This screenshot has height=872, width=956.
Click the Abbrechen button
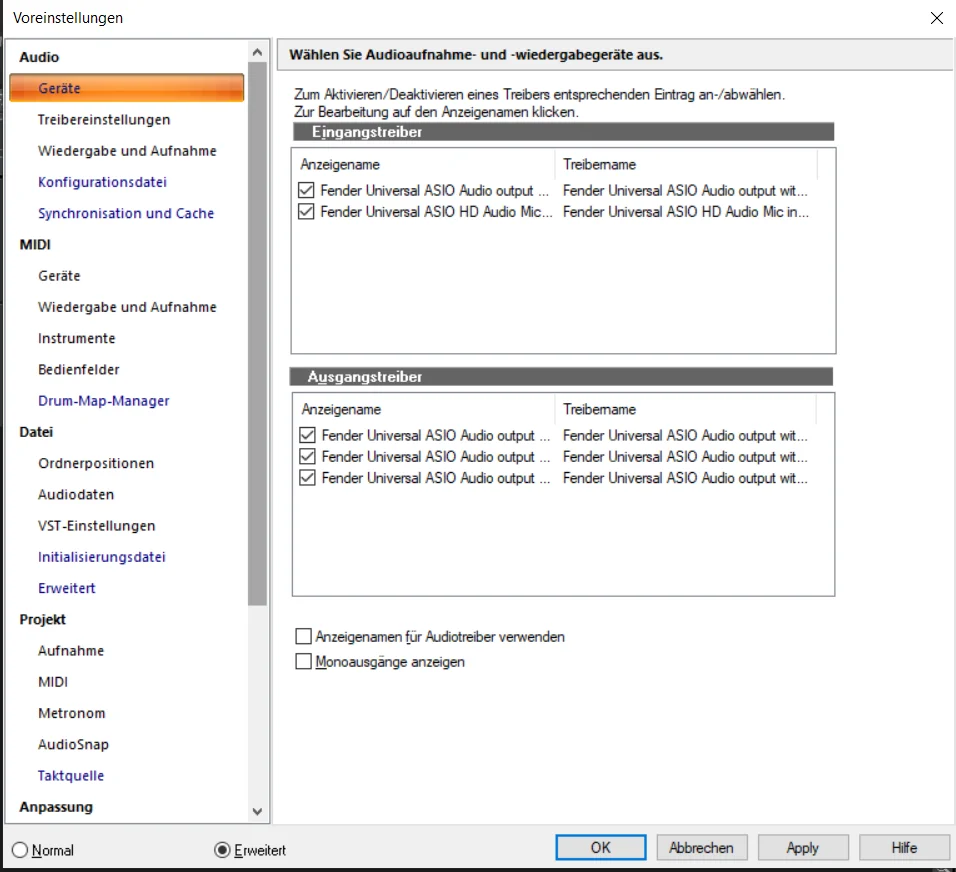(702, 848)
